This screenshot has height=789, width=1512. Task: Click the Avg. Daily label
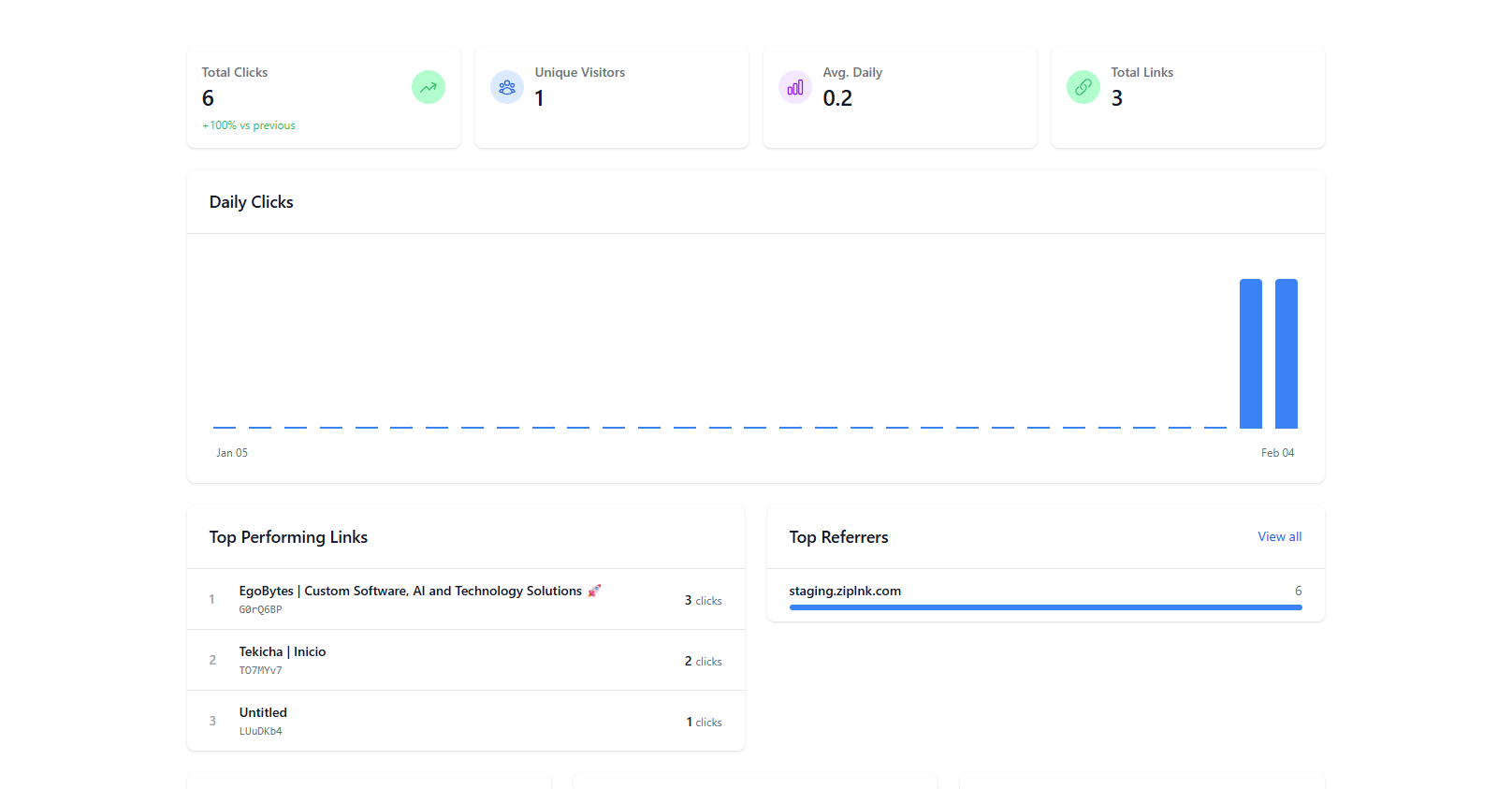pyautogui.click(x=852, y=72)
